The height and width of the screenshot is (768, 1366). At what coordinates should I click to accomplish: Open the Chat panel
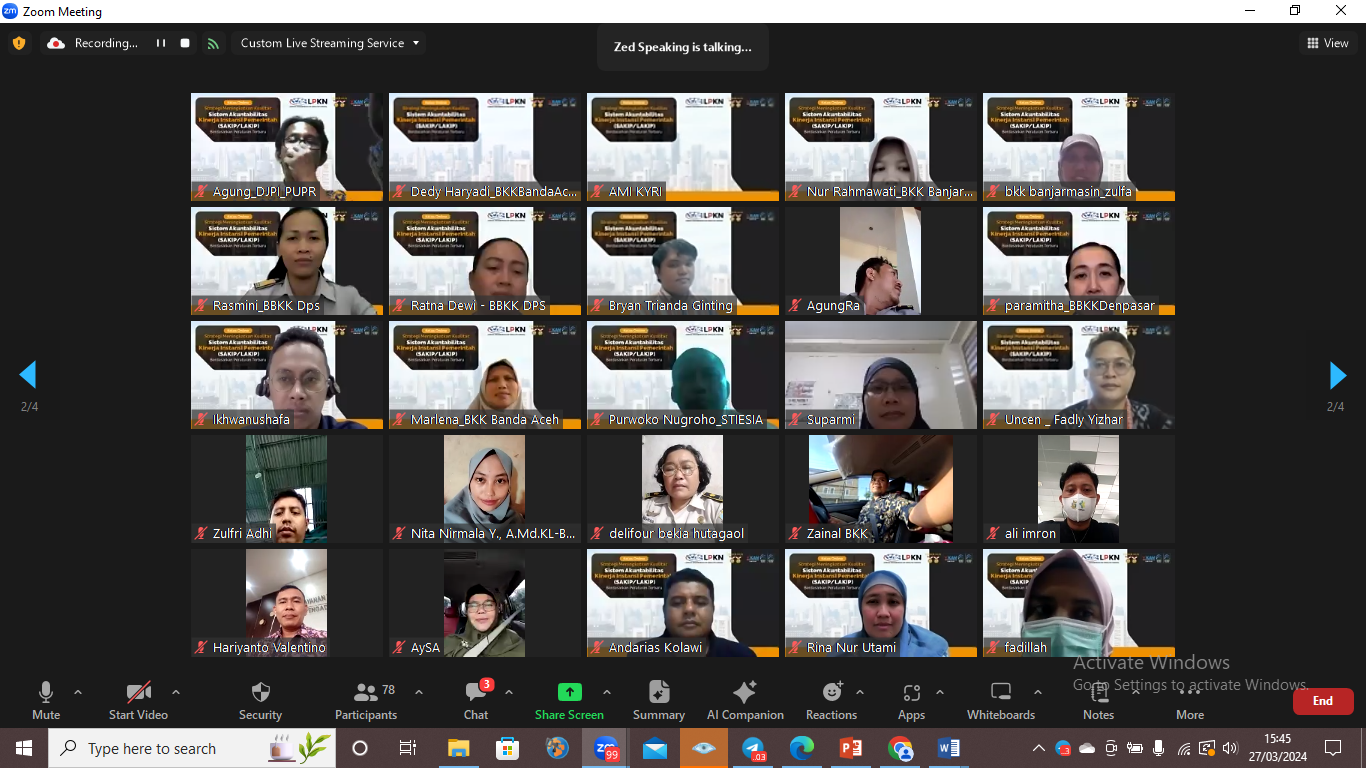[x=476, y=700]
